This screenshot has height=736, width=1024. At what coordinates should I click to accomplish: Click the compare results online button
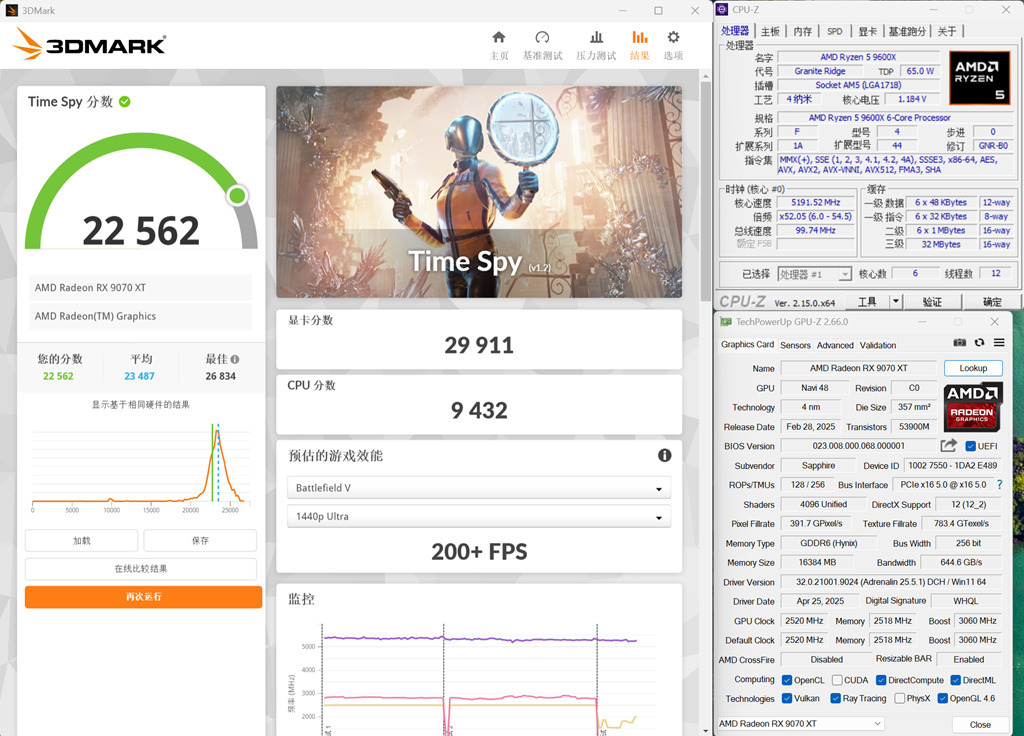pyautogui.click(x=141, y=569)
